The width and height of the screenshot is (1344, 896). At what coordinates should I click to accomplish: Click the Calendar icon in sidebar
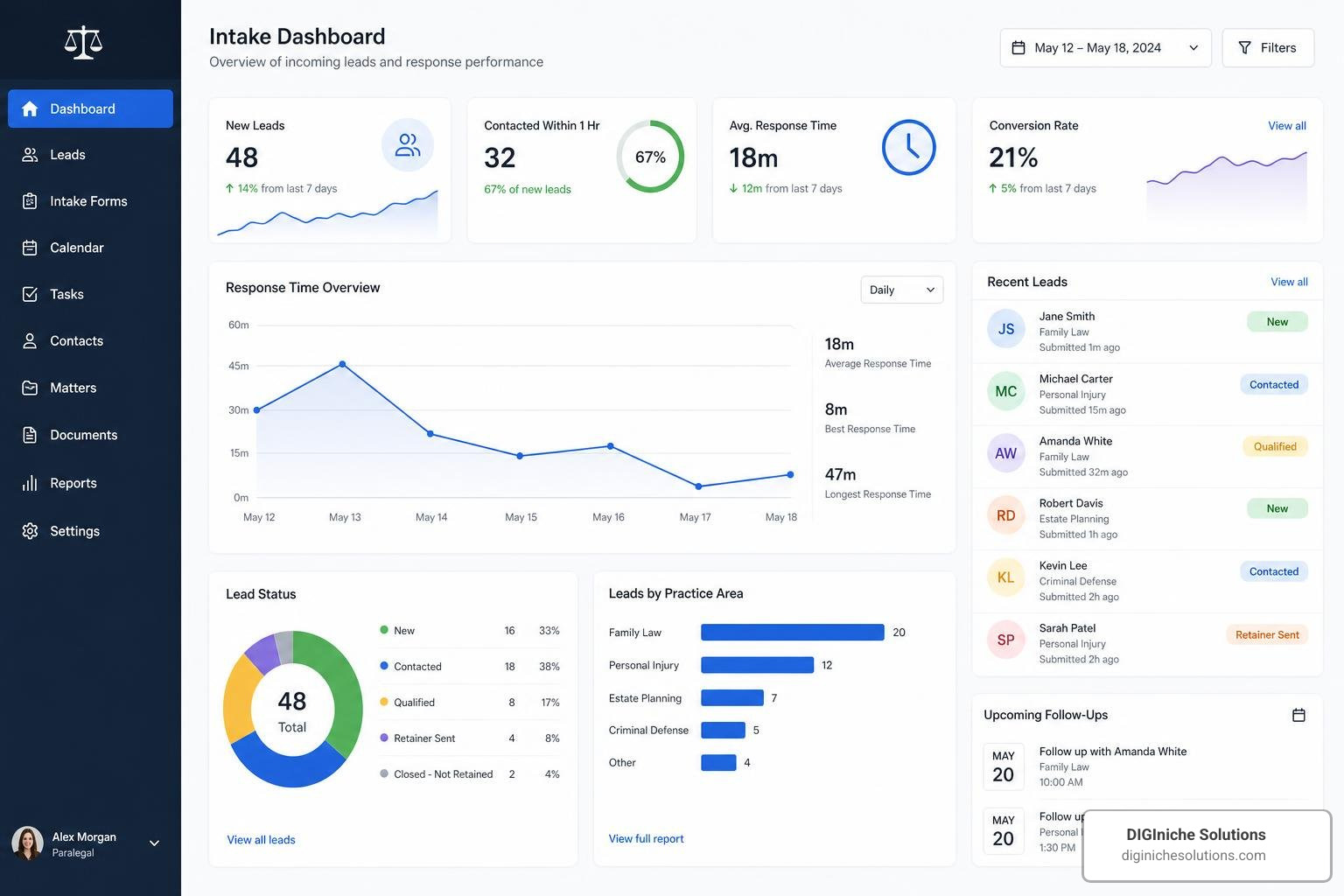30,248
